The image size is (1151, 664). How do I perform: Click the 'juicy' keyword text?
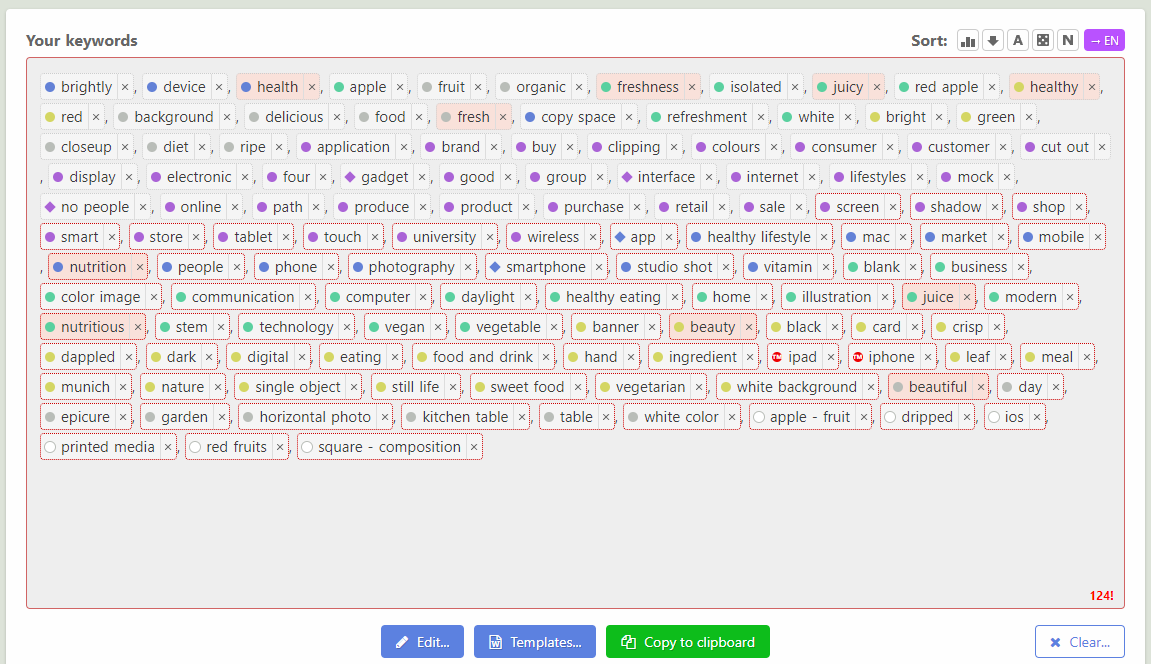[x=848, y=87]
